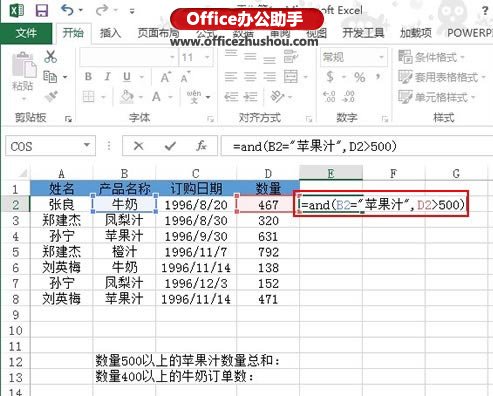Click the Redo arrow icon
This screenshot has width=493, height=396.
(101, 11)
